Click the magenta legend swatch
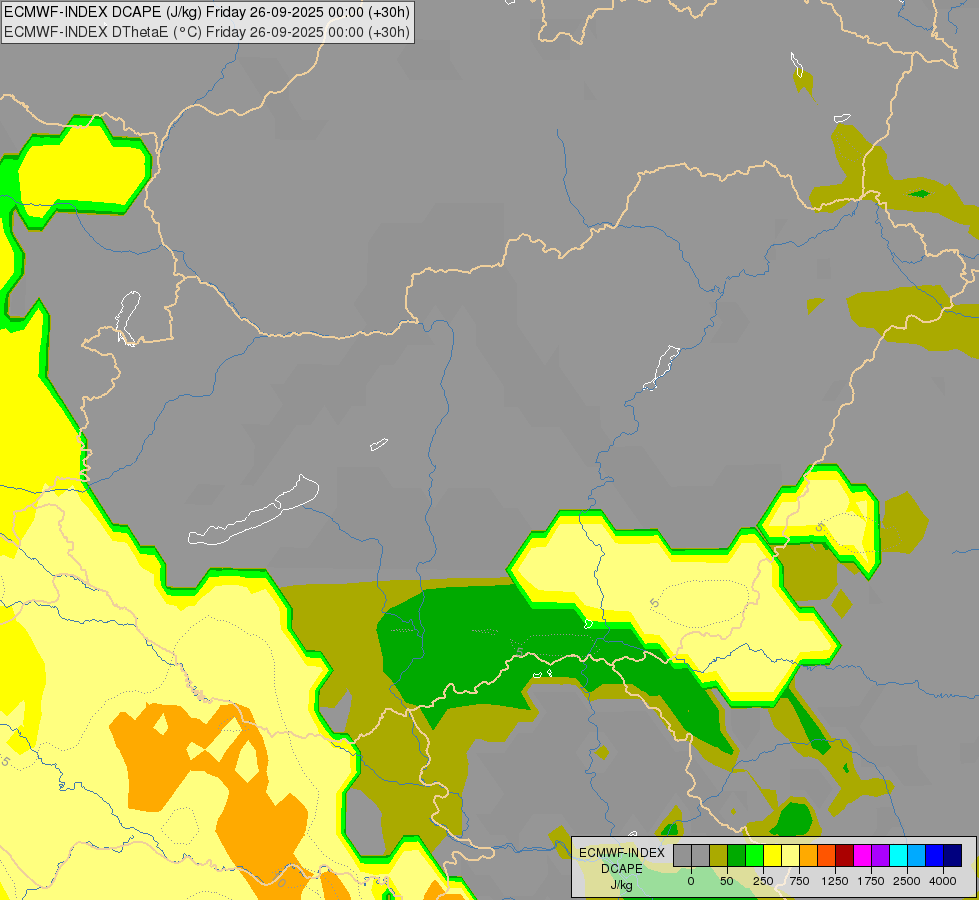Image resolution: width=979 pixels, height=900 pixels. click(862, 855)
